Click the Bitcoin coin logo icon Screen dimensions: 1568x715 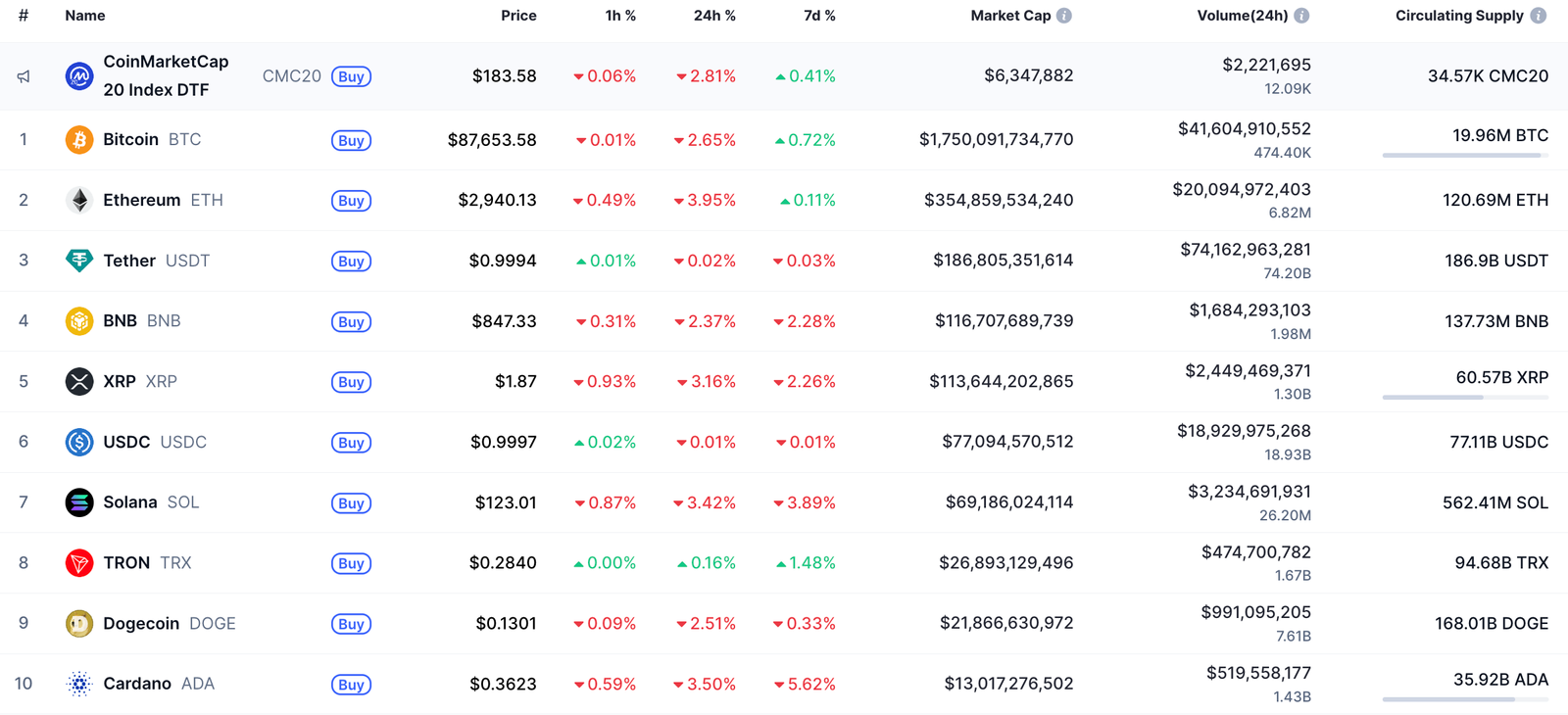click(79, 140)
